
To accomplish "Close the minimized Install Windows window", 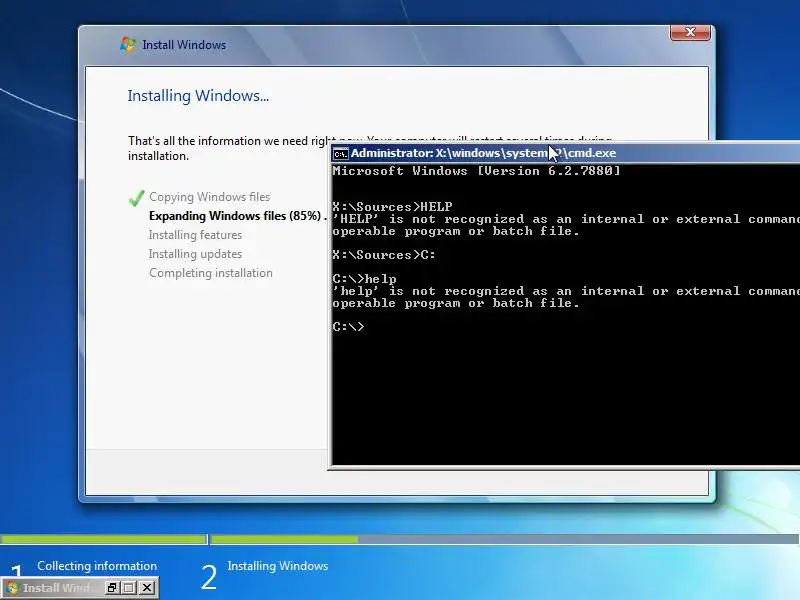I will [147, 588].
